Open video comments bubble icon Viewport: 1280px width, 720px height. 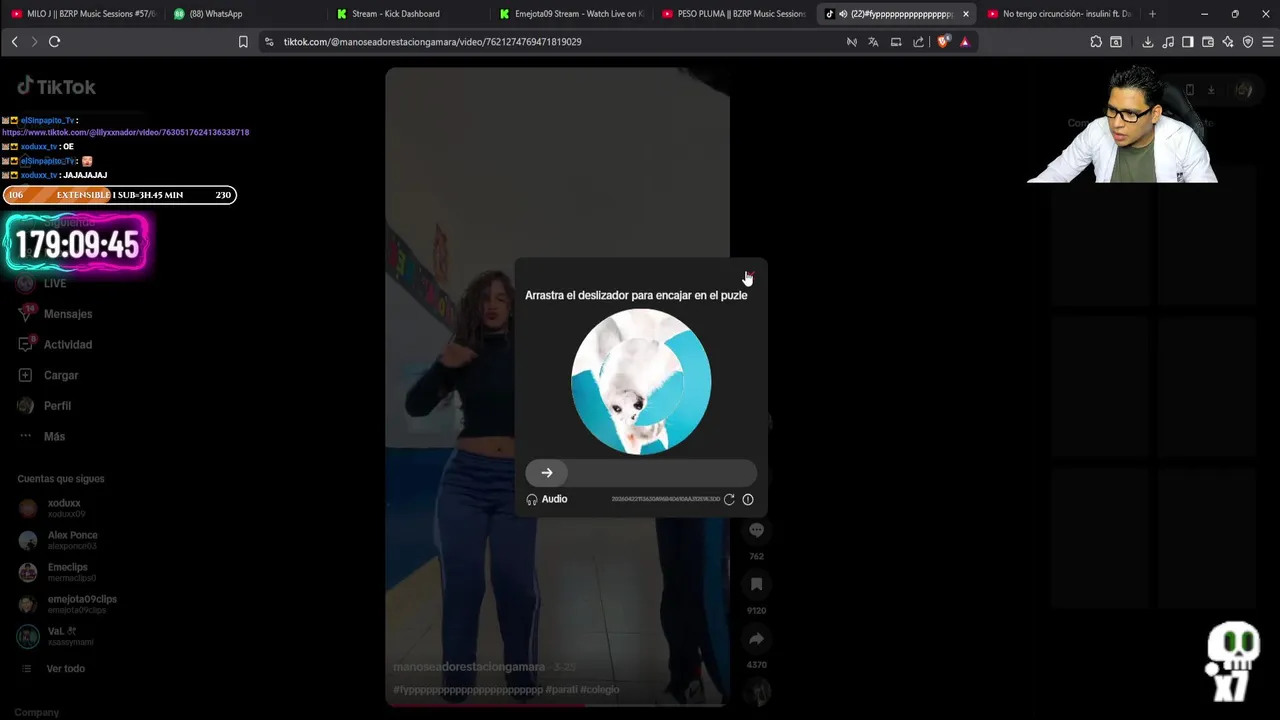pos(756,531)
